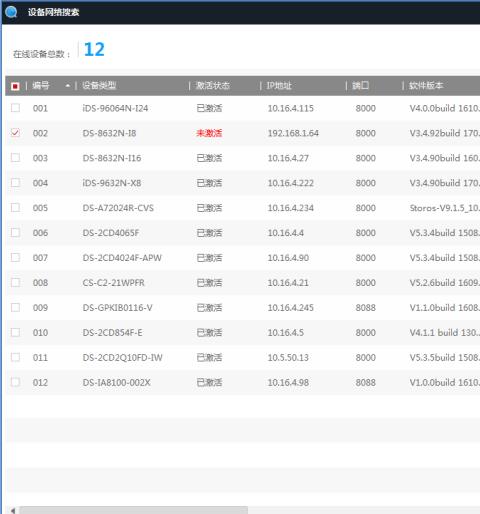The height and width of the screenshot is (514, 480).
Task: Sort table by 设备类型 column header
Action: [99, 86]
